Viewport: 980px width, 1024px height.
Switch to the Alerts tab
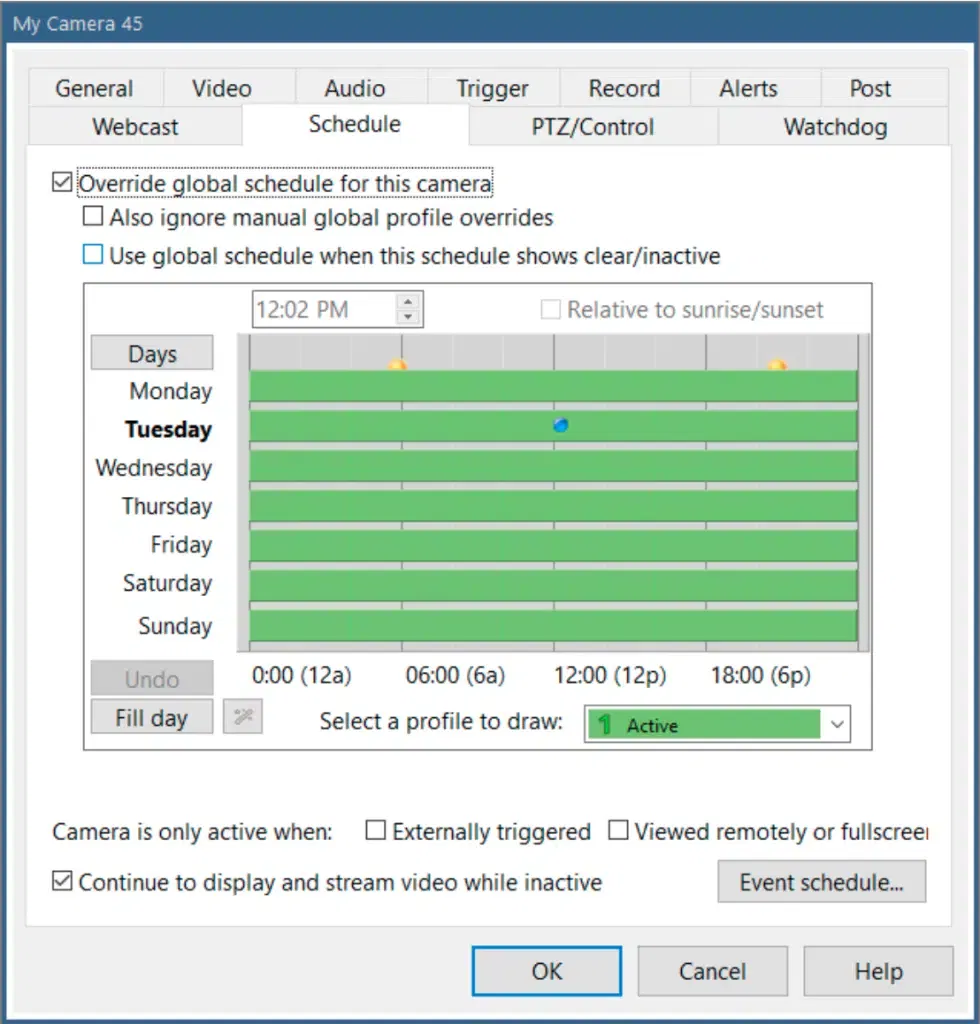tap(748, 89)
